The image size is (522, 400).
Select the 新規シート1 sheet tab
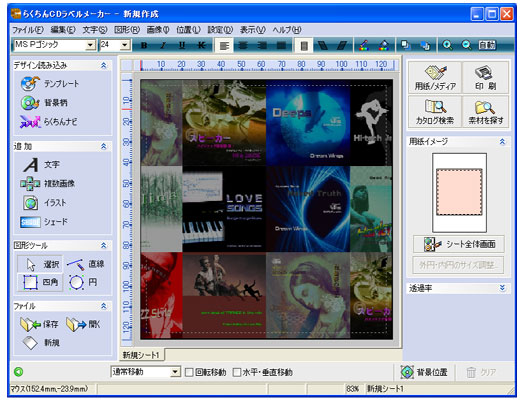point(141,355)
